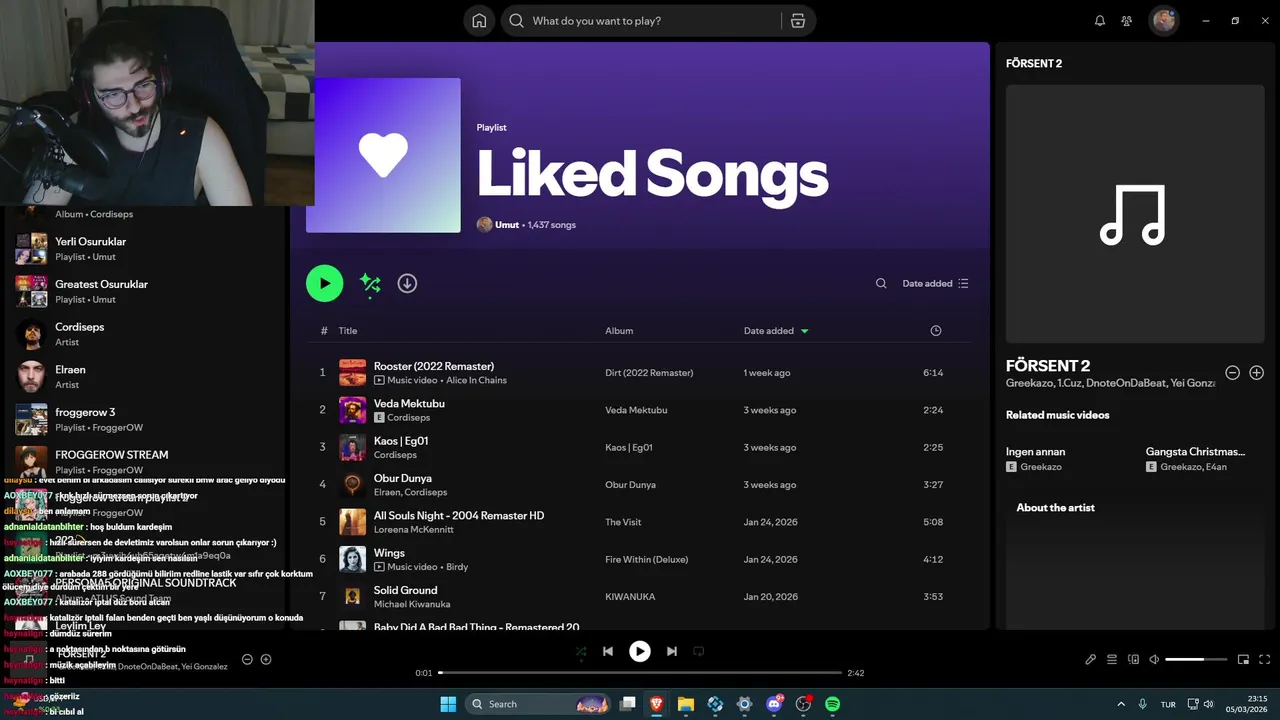Click the Windows taskbar Search box
The image size is (1280, 720).
point(539,704)
